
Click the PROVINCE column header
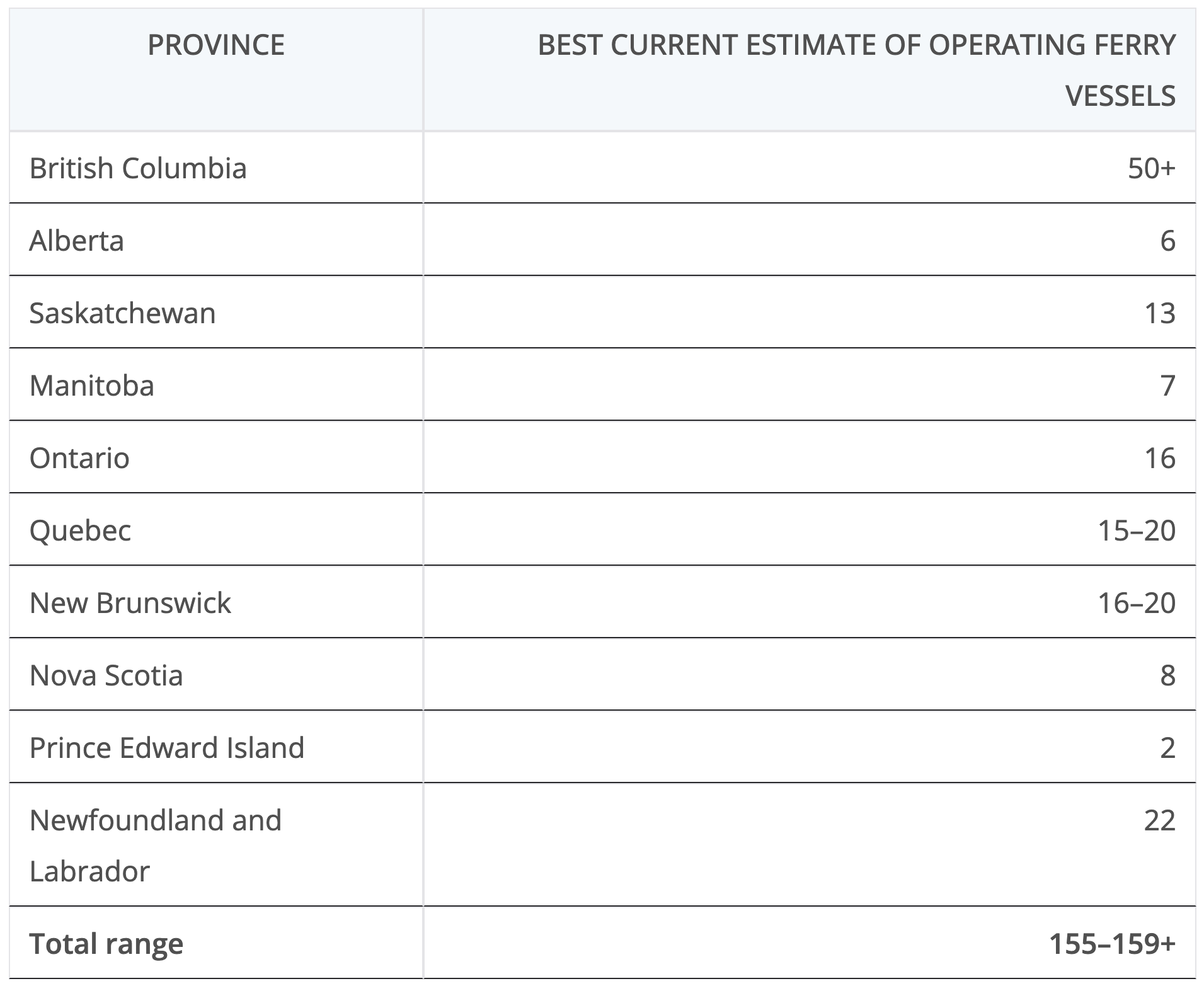pos(216,45)
